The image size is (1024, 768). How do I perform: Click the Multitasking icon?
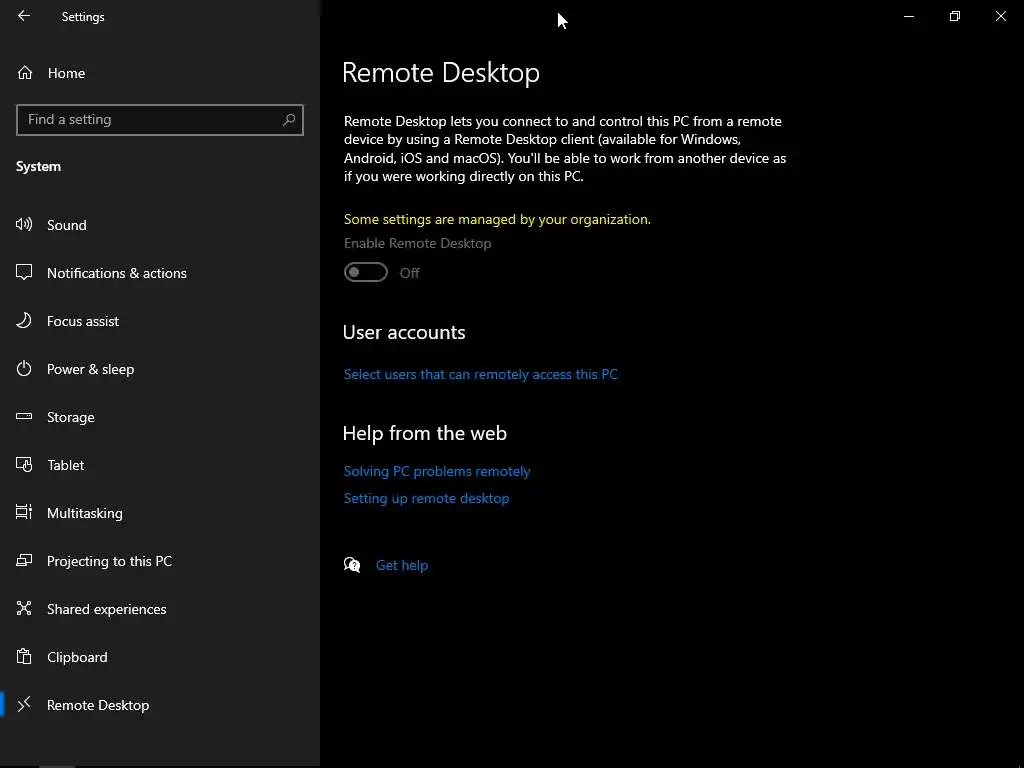24,512
